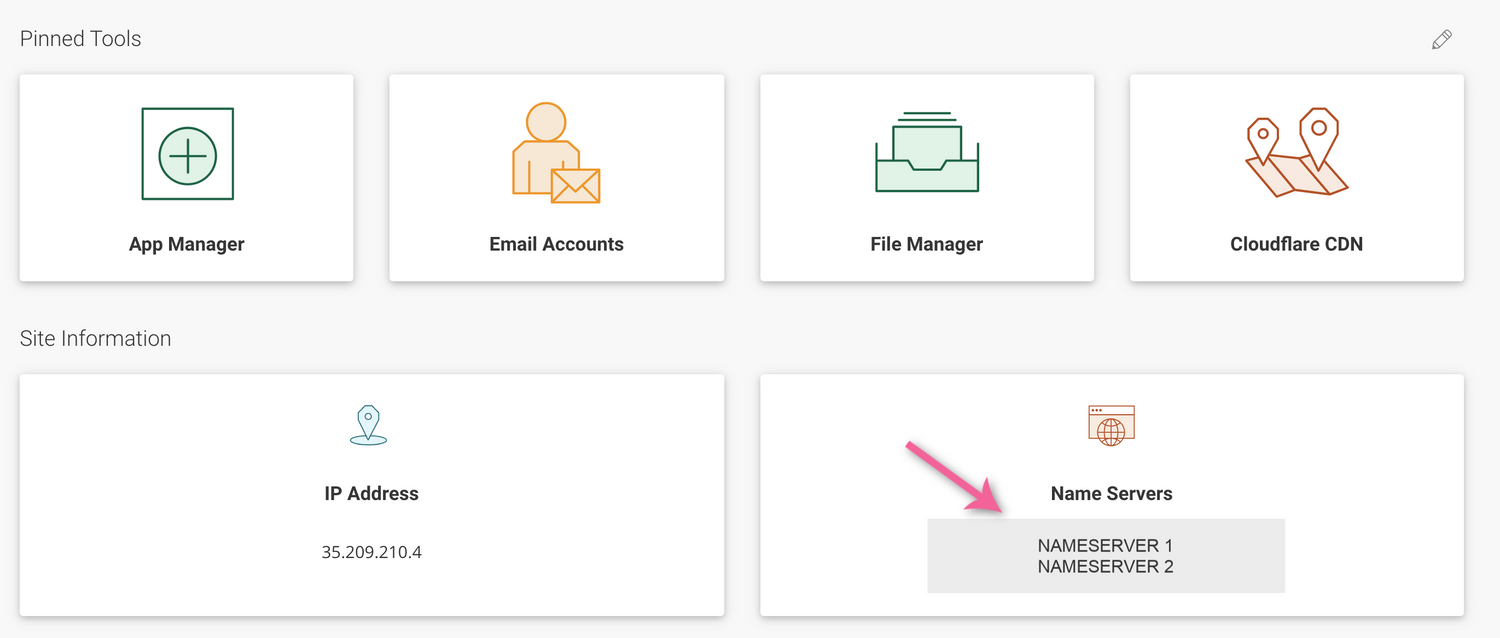Click the Pinned Tools heading

pyautogui.click(x=81, y=39)
